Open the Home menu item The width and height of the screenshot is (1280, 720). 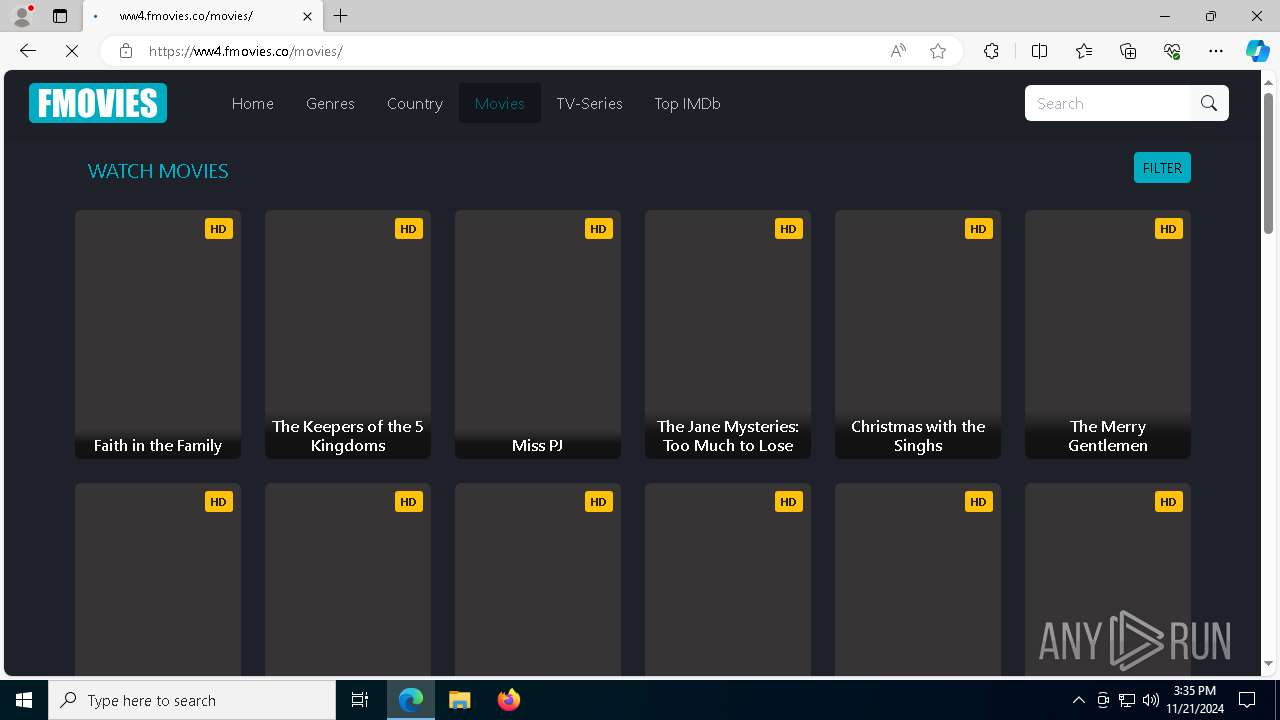click(x=253, y=103)
